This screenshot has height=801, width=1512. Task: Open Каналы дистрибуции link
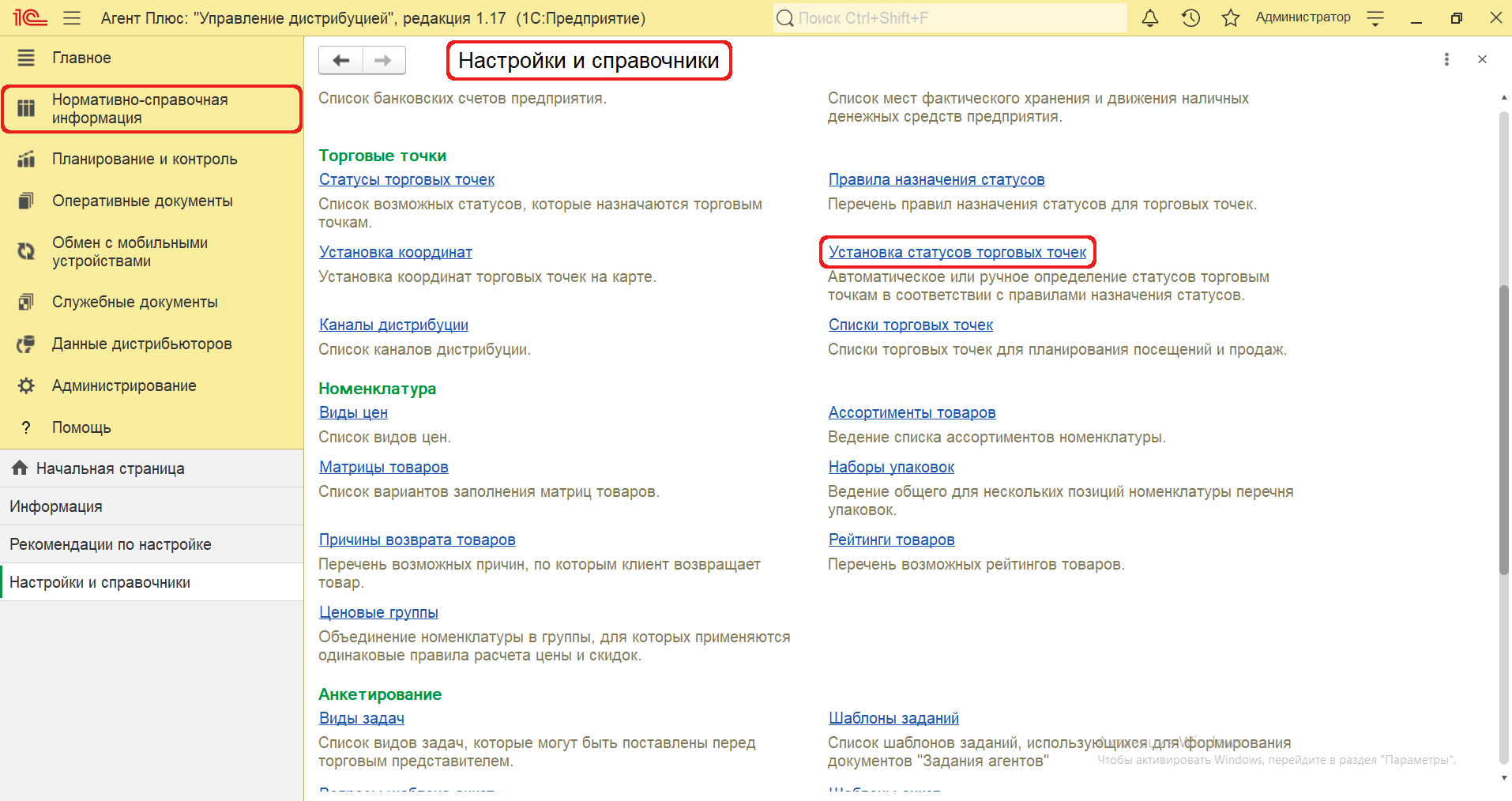point(393,325)
